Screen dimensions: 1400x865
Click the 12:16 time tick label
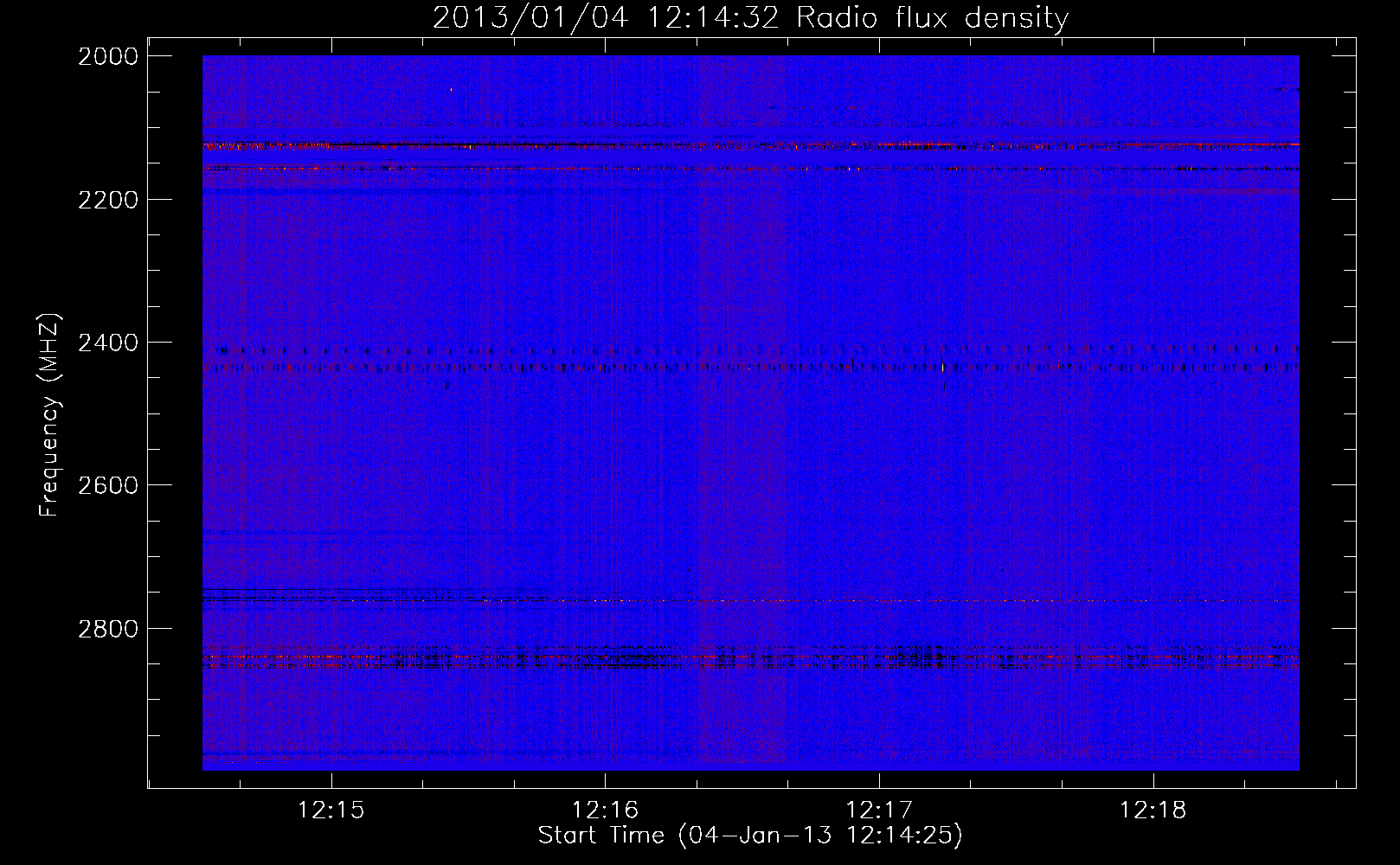[606, 811]
